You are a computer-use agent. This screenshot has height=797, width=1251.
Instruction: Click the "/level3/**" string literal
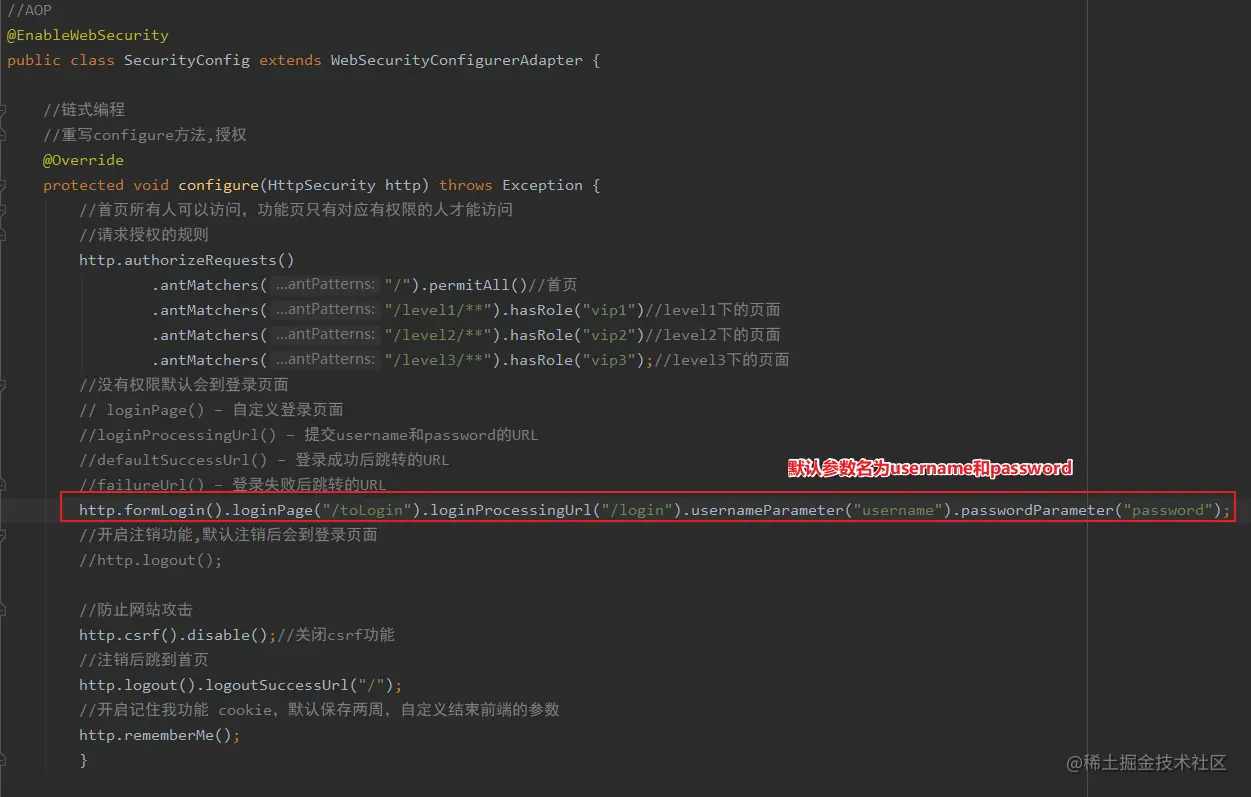tap(438, 360)
